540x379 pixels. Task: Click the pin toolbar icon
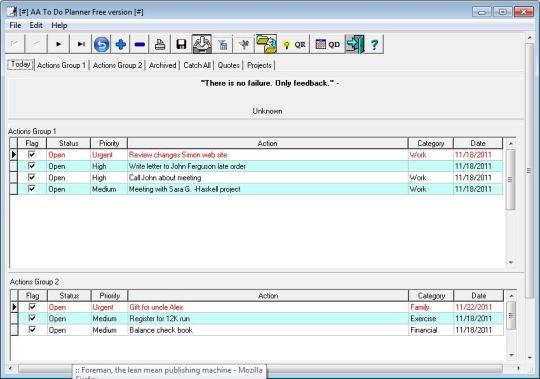coord(244,44)
